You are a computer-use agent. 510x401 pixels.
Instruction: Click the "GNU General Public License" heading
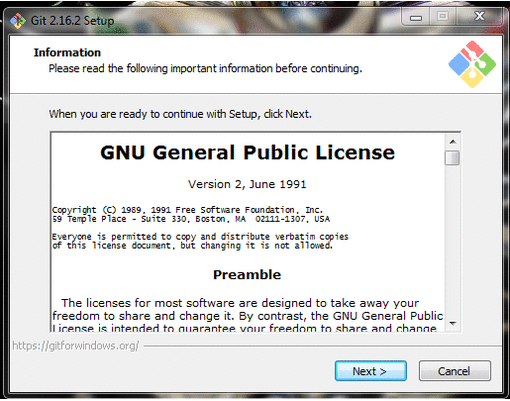coord(248,153)
